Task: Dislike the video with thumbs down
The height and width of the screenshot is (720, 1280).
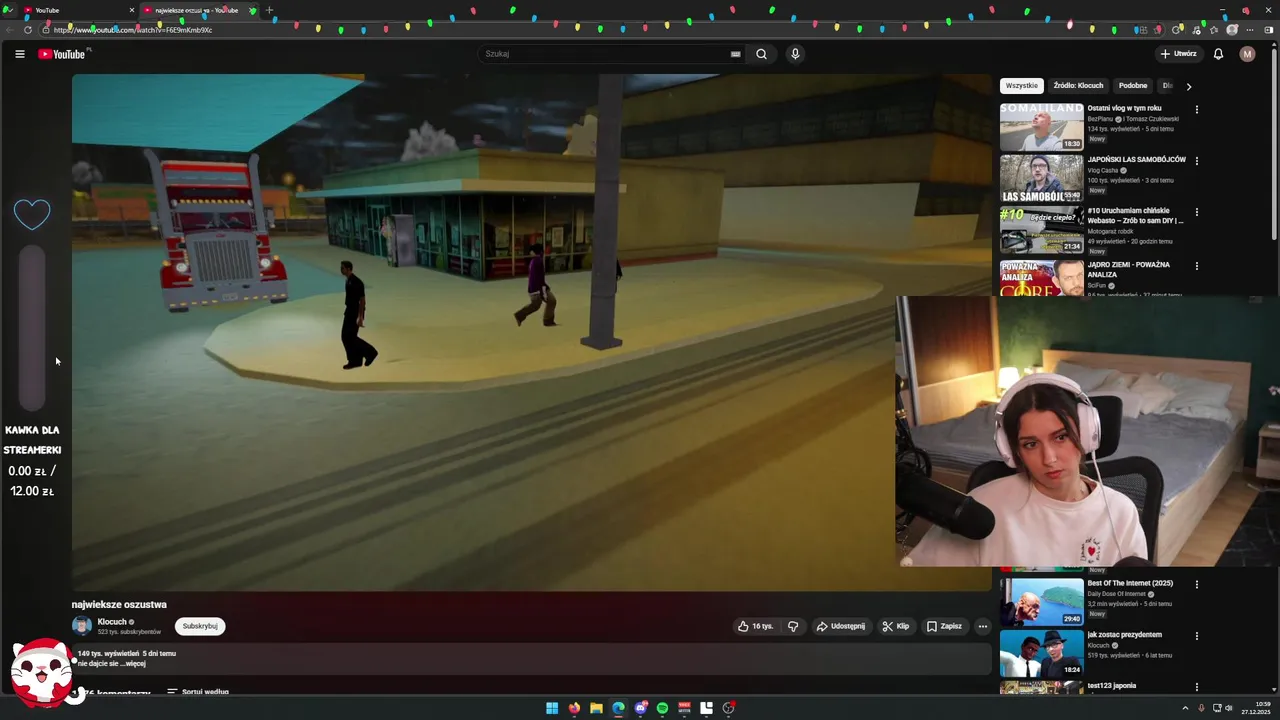Action: (793, 626)
